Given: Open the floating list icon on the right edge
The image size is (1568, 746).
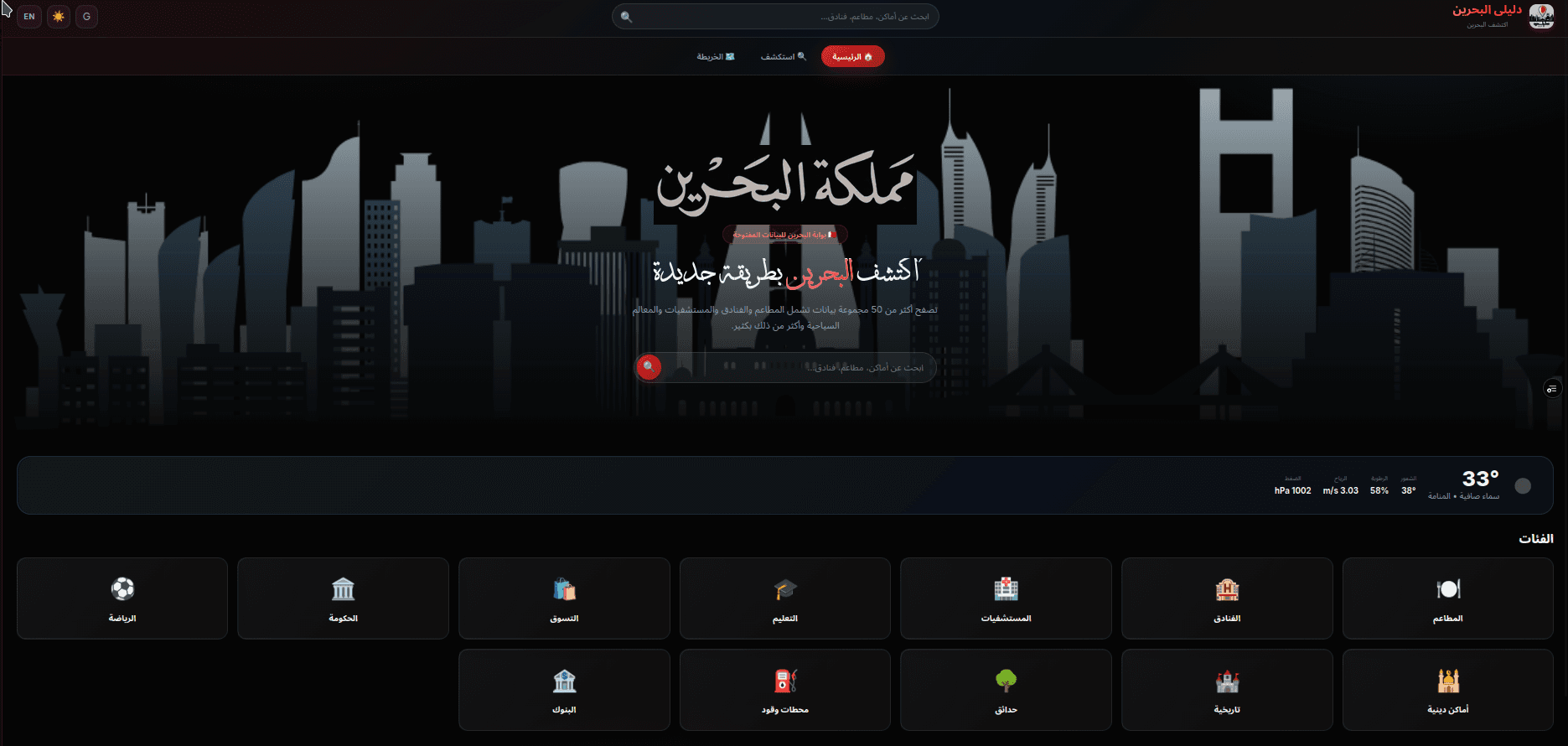Looking at the screenshot, I should click(1552, 388).
